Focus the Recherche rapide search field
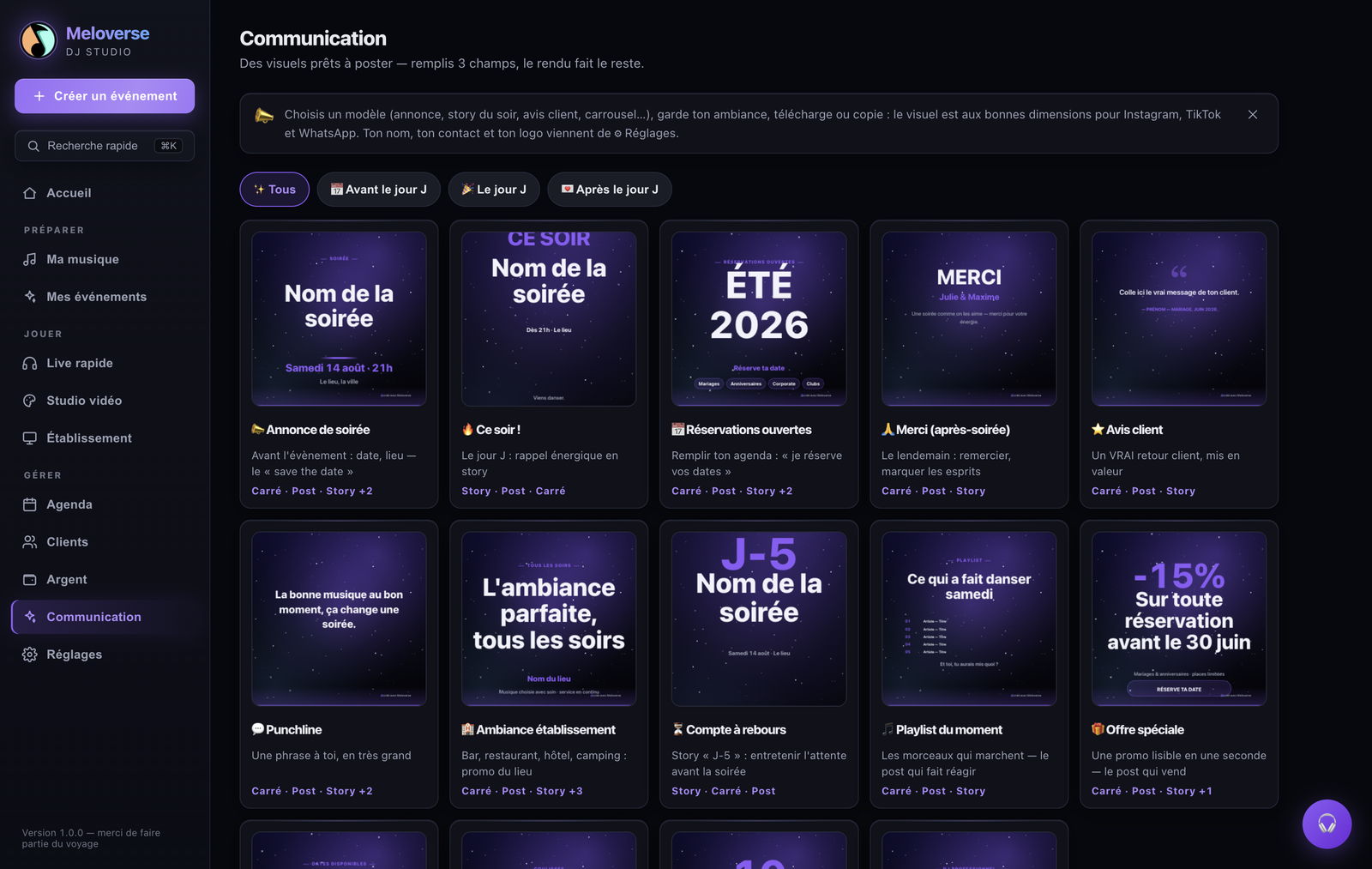This screenshot has height=869, width=1372. [x=105, y=146]
